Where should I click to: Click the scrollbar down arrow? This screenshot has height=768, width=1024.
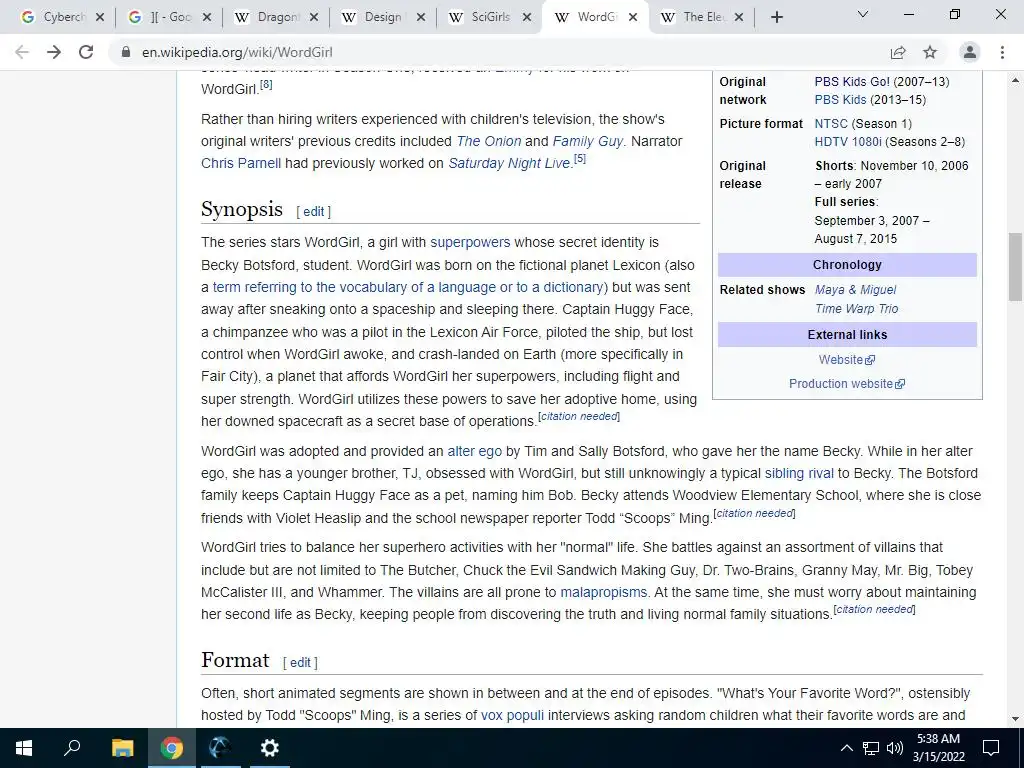(1015, 719)
